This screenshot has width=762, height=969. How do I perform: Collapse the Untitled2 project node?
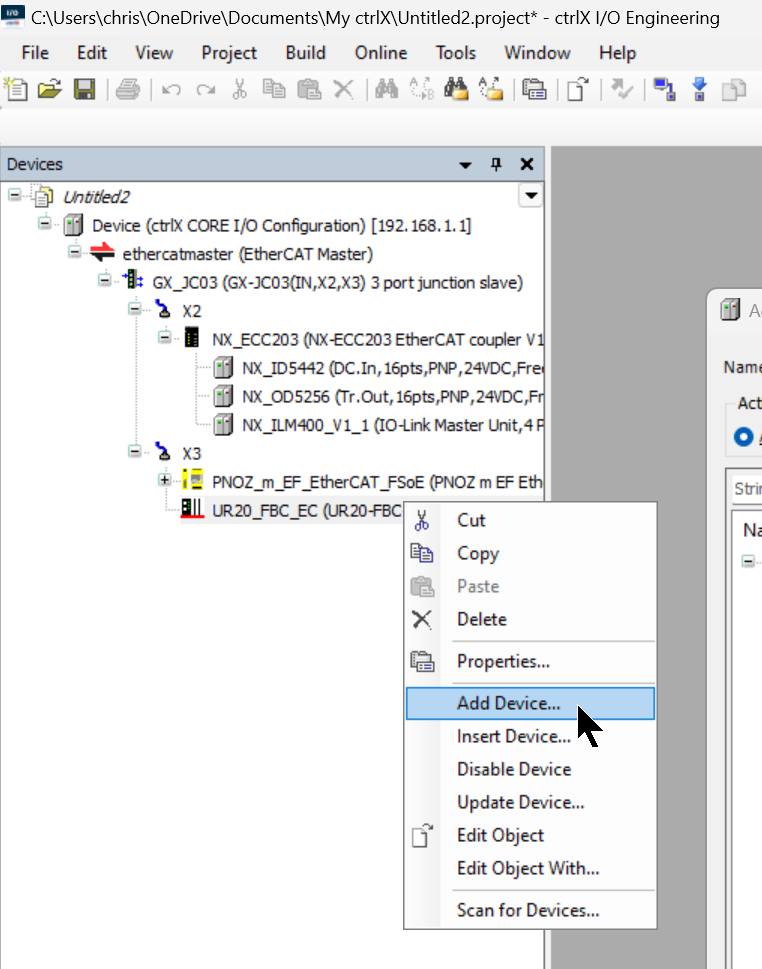(x=14, y=195)
